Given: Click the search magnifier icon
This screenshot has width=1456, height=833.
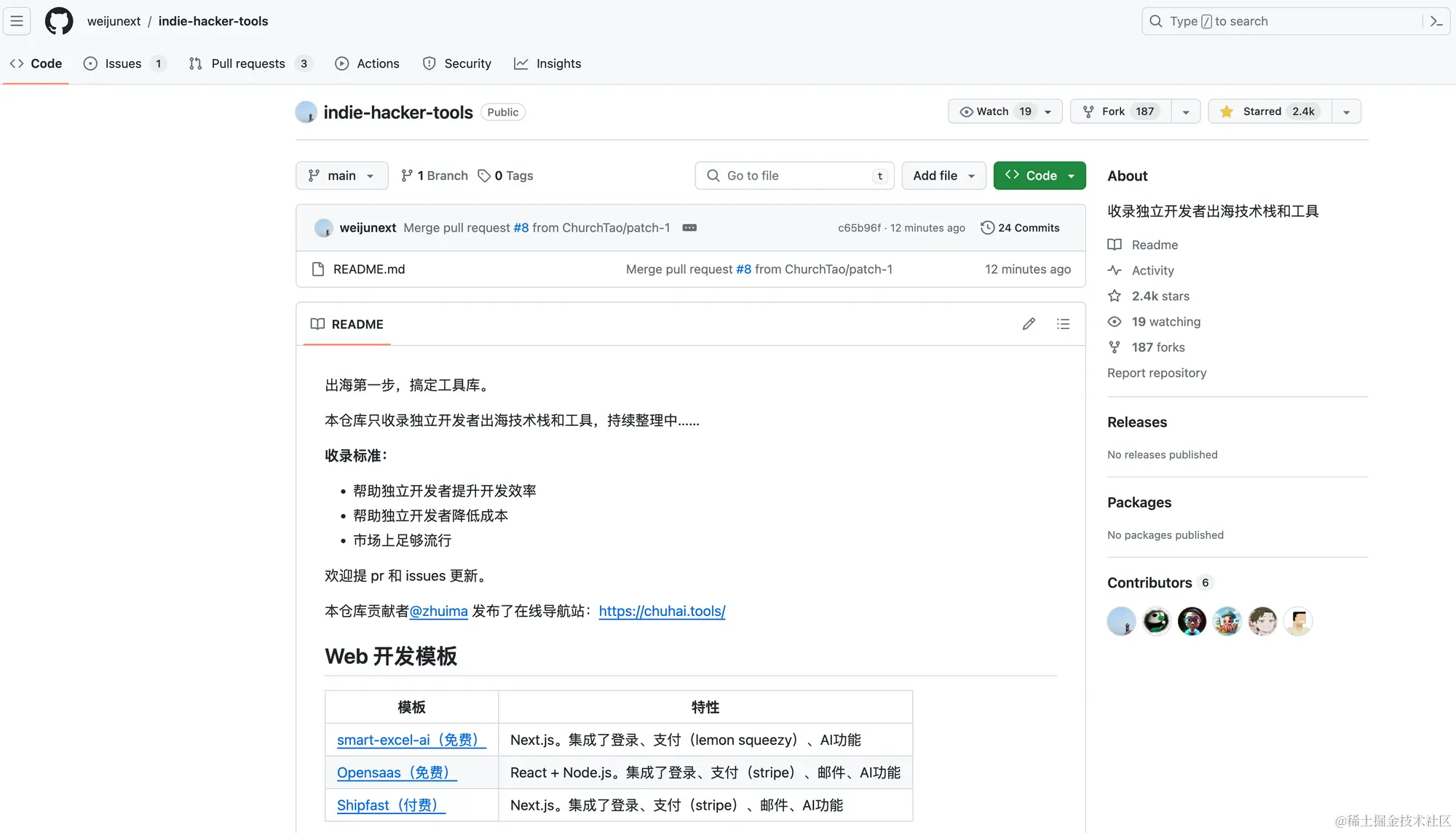Looking at the screenshot, I should click(x=1155, y=21).
